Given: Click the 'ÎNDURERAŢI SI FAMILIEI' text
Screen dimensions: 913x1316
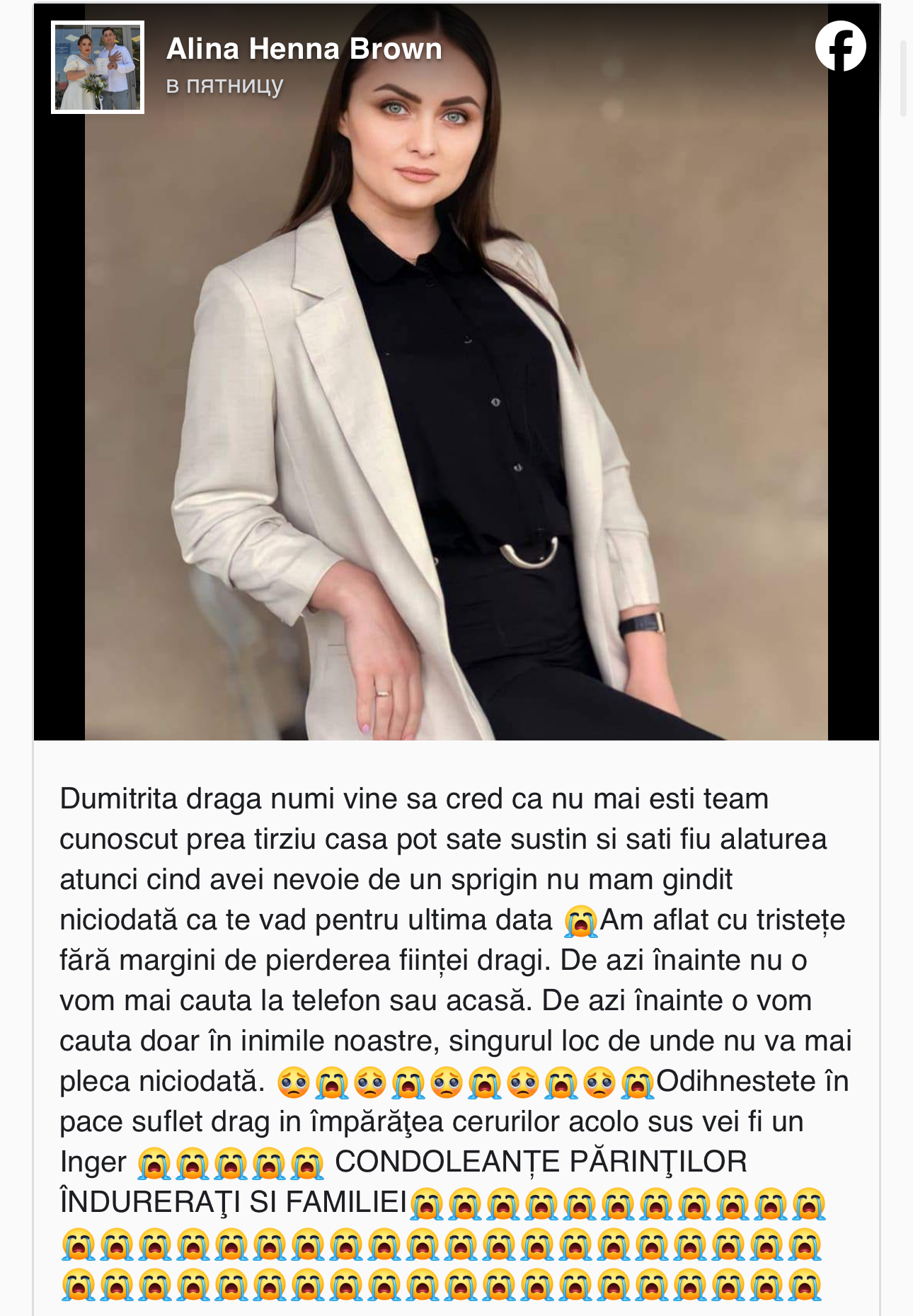Looking at the screenshot, I should (234, 1202).
